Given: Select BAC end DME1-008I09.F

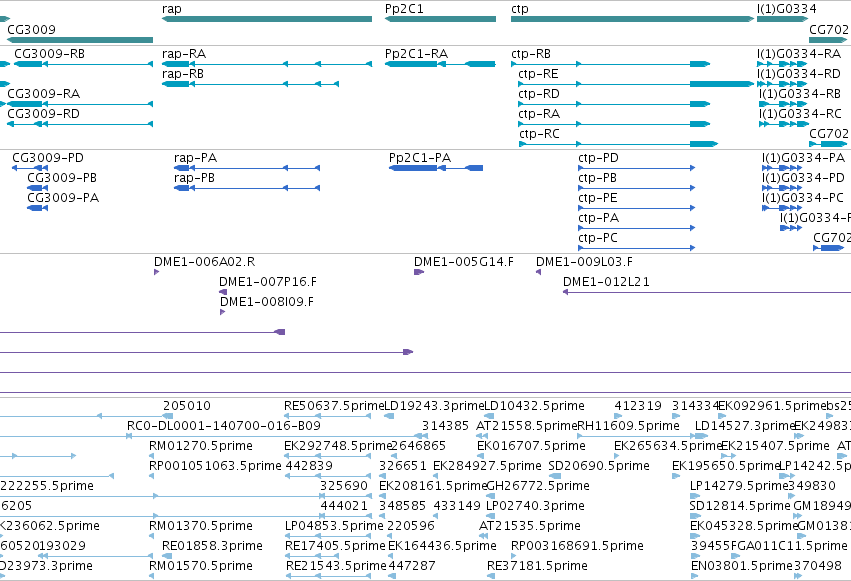Looking at the screenshot, I should pos(223,312).
